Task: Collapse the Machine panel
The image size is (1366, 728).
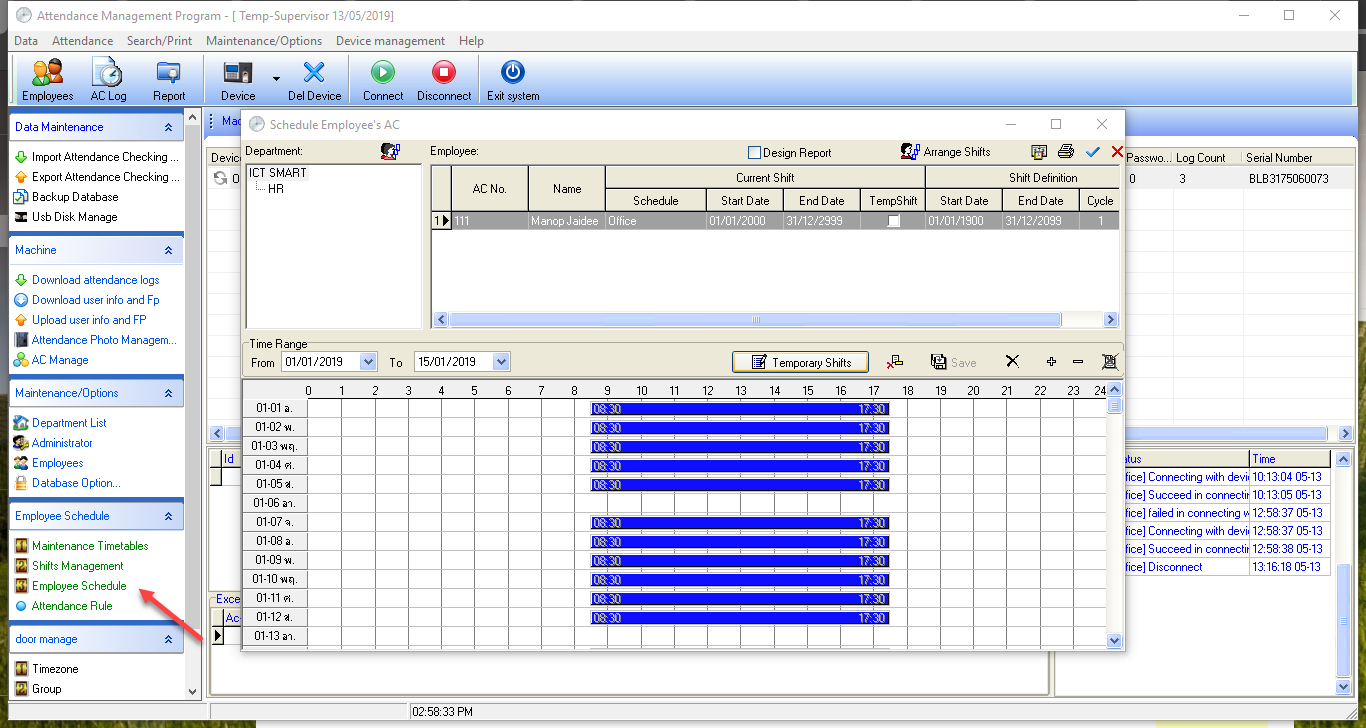Action: click(168, 250)
